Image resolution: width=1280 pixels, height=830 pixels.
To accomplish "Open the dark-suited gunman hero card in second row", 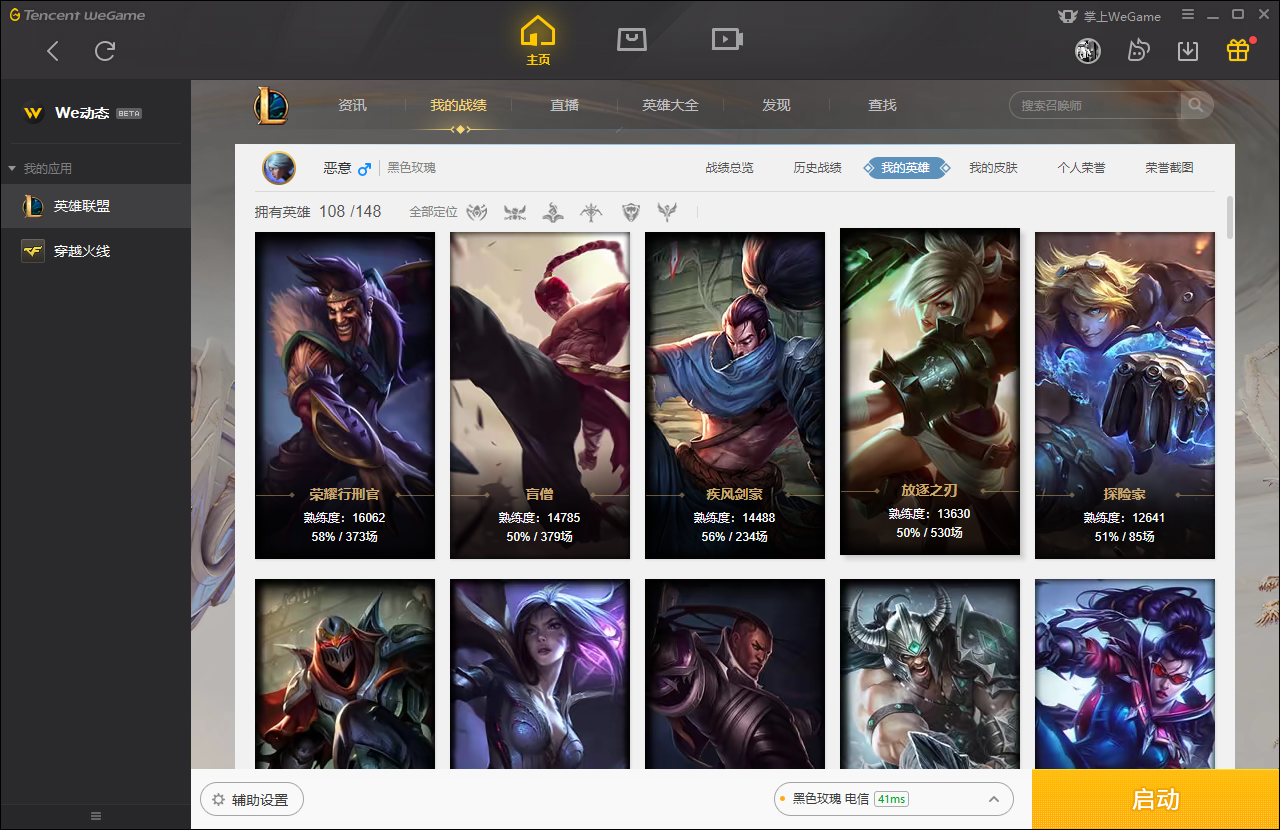I will [735, 674].
